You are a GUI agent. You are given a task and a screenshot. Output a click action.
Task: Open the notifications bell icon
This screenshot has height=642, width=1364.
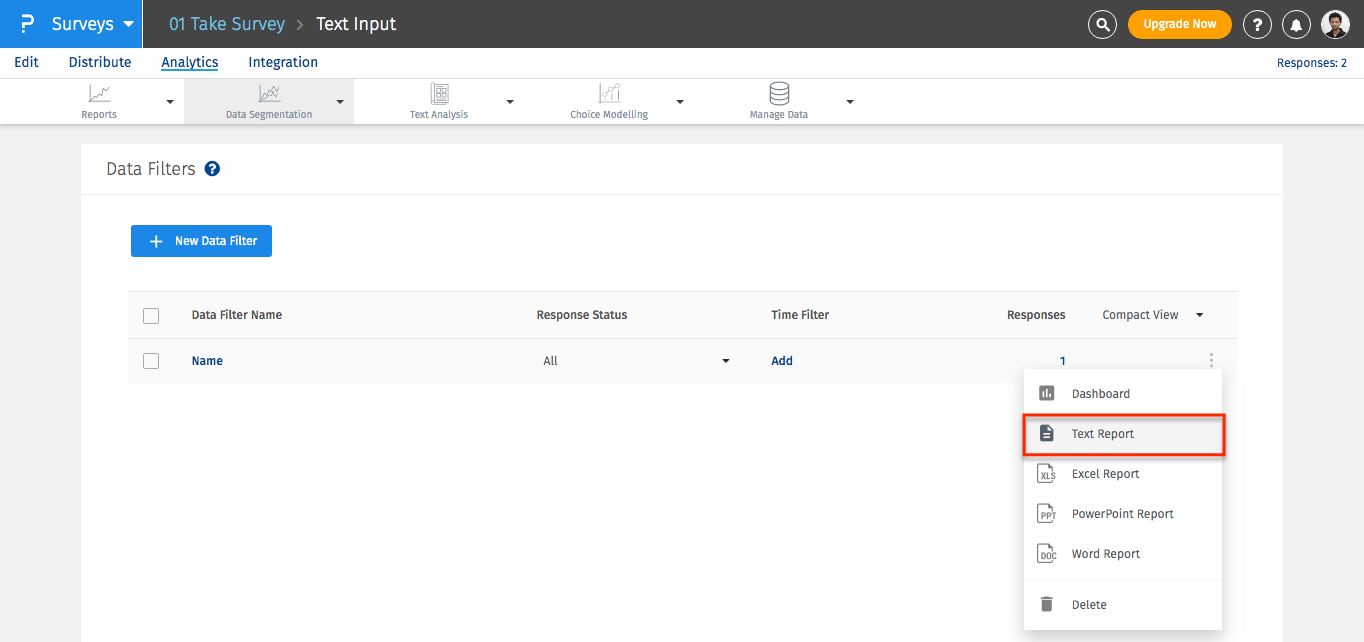[x=1297, y=24]
